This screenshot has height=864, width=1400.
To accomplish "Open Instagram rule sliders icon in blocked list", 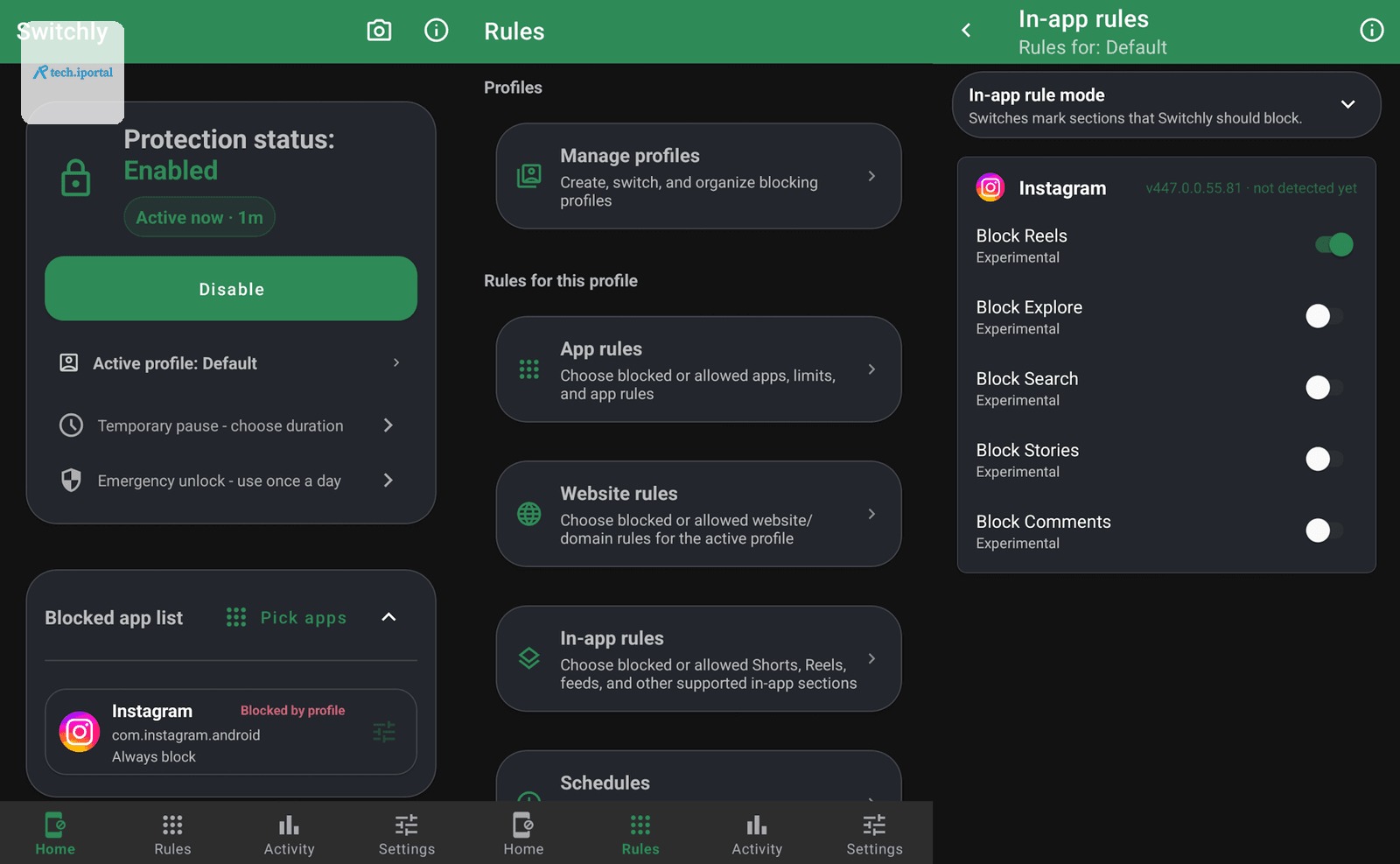I will tap(384, 732).
